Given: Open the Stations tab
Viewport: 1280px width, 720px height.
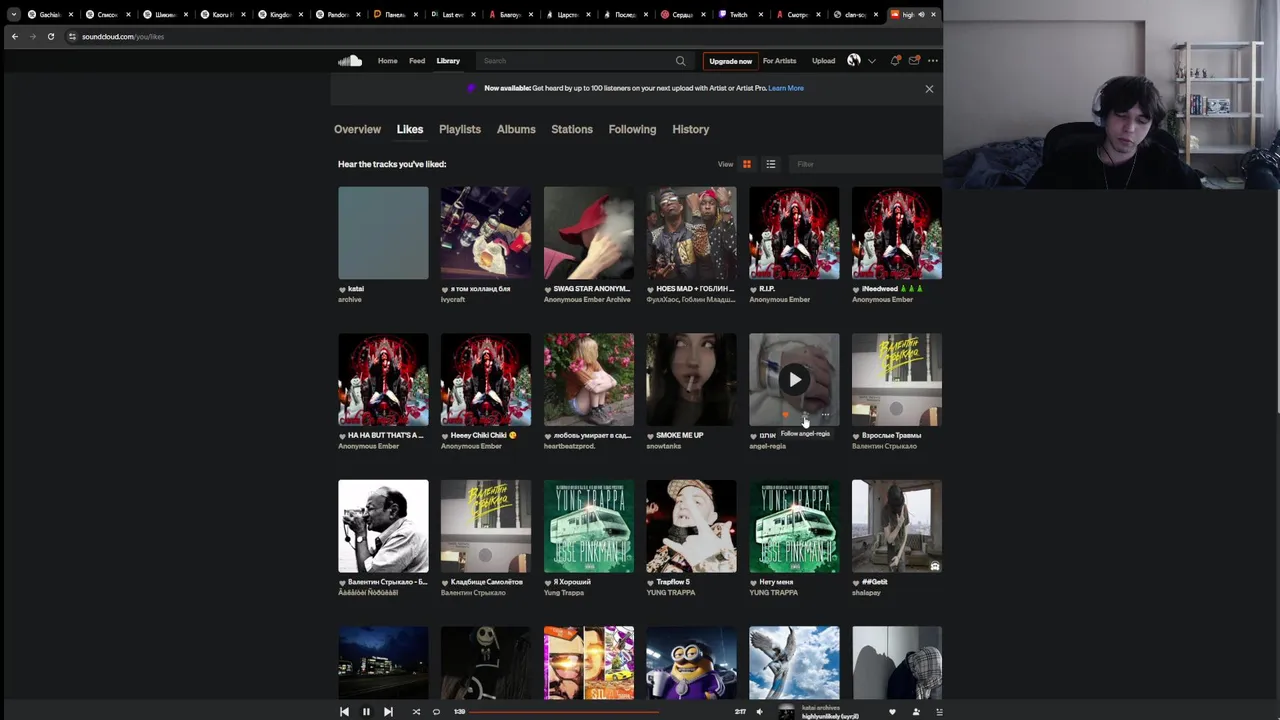Looking at the screenshot, I should [572, 129].
